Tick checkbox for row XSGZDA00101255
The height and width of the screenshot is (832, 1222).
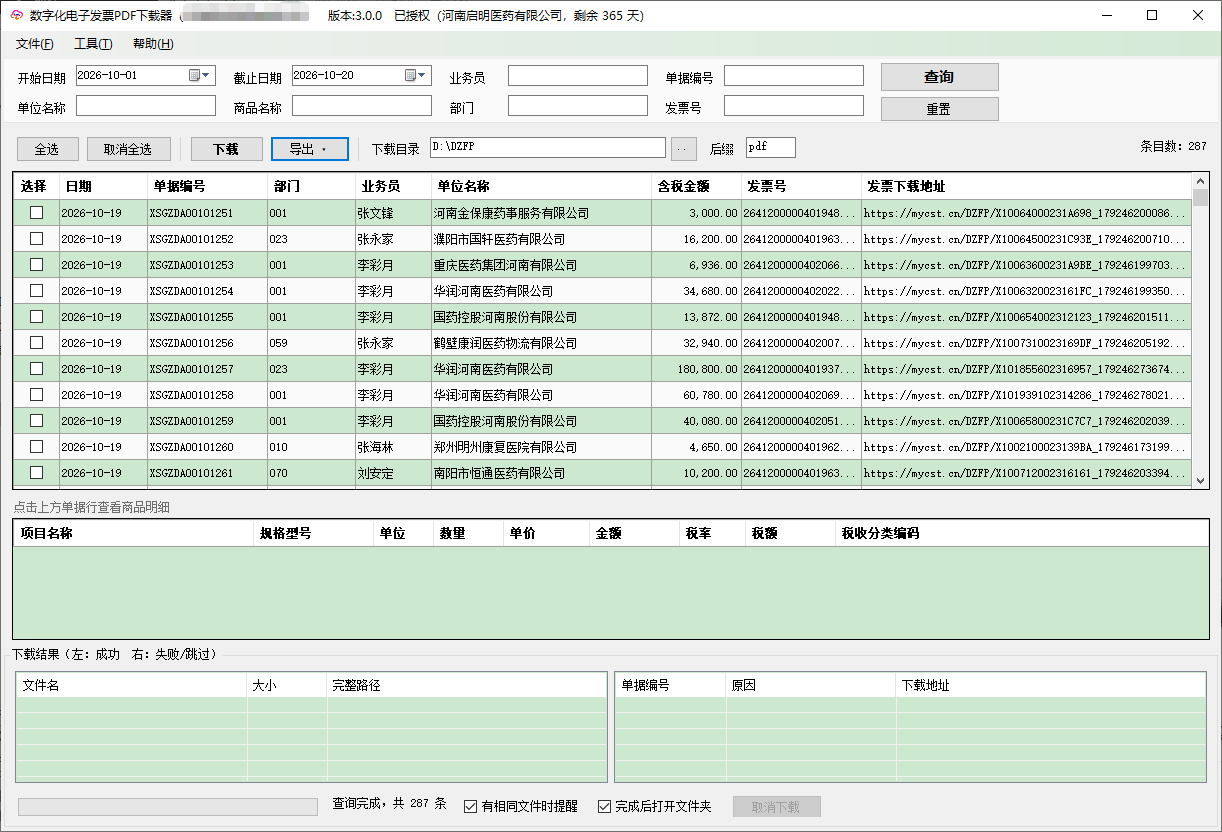[36, 317]
